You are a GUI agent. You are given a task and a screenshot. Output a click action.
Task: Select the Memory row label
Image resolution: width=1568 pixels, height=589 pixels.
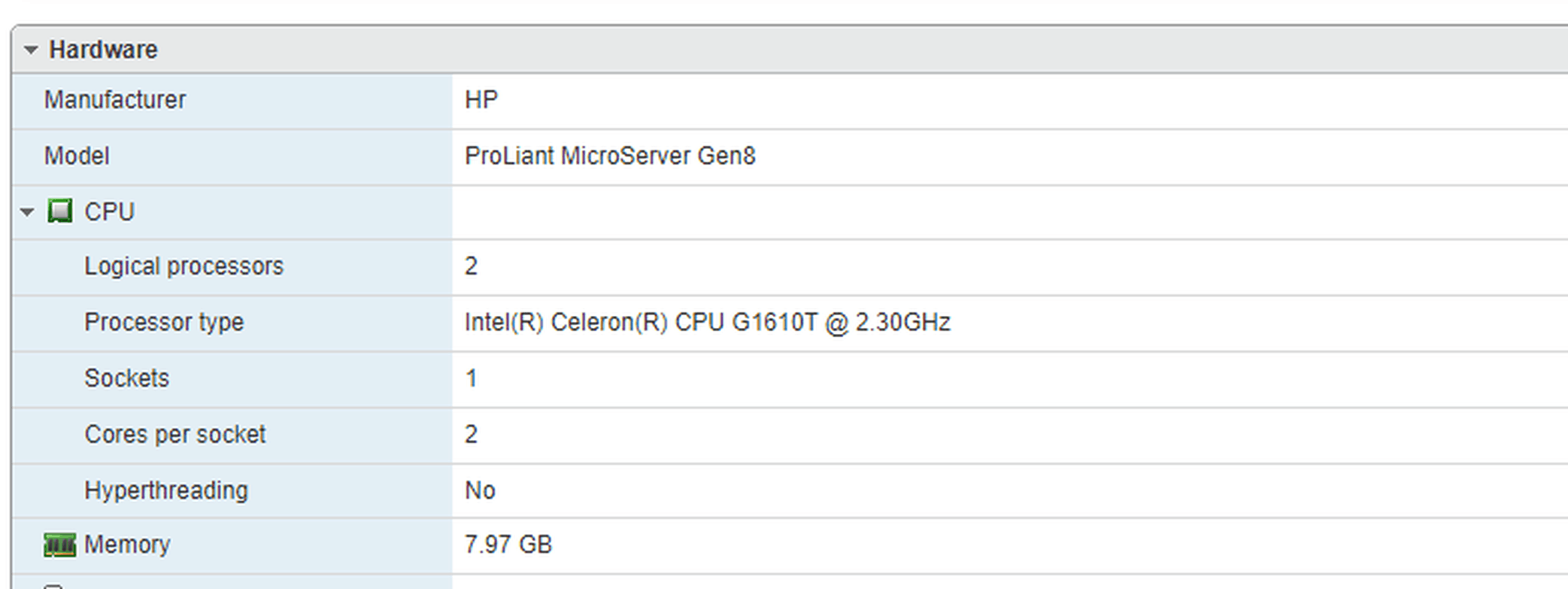(127, 545)
